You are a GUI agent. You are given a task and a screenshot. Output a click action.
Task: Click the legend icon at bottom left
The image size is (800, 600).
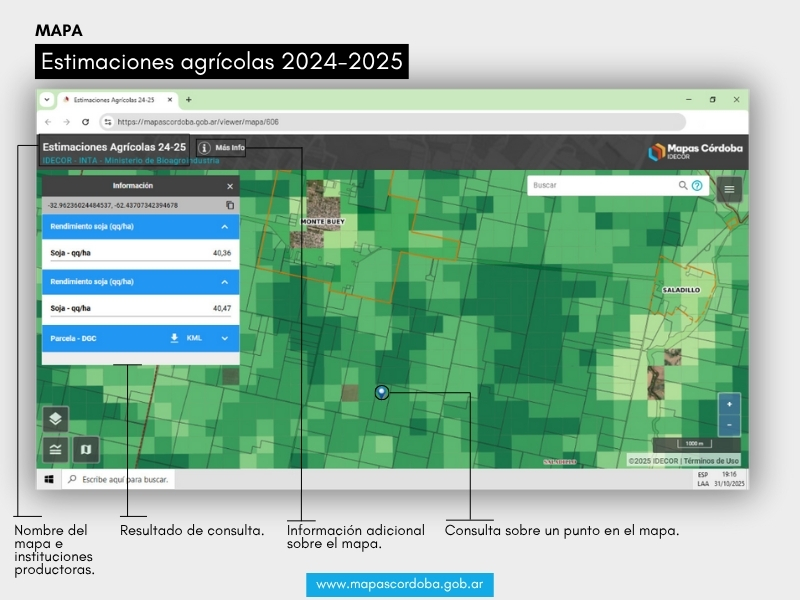point(56,450)
